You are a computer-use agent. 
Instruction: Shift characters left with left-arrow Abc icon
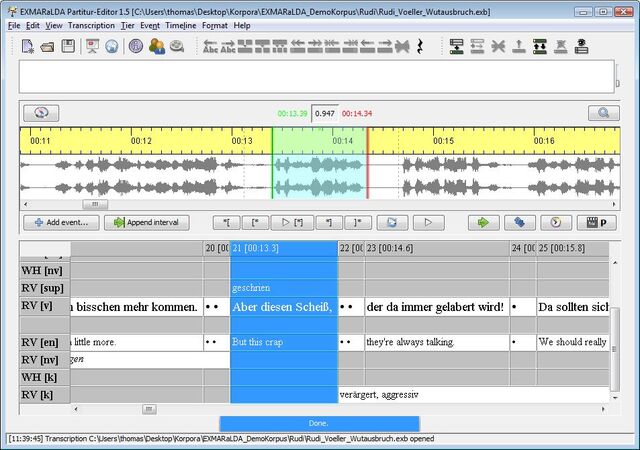coord(210,46)
